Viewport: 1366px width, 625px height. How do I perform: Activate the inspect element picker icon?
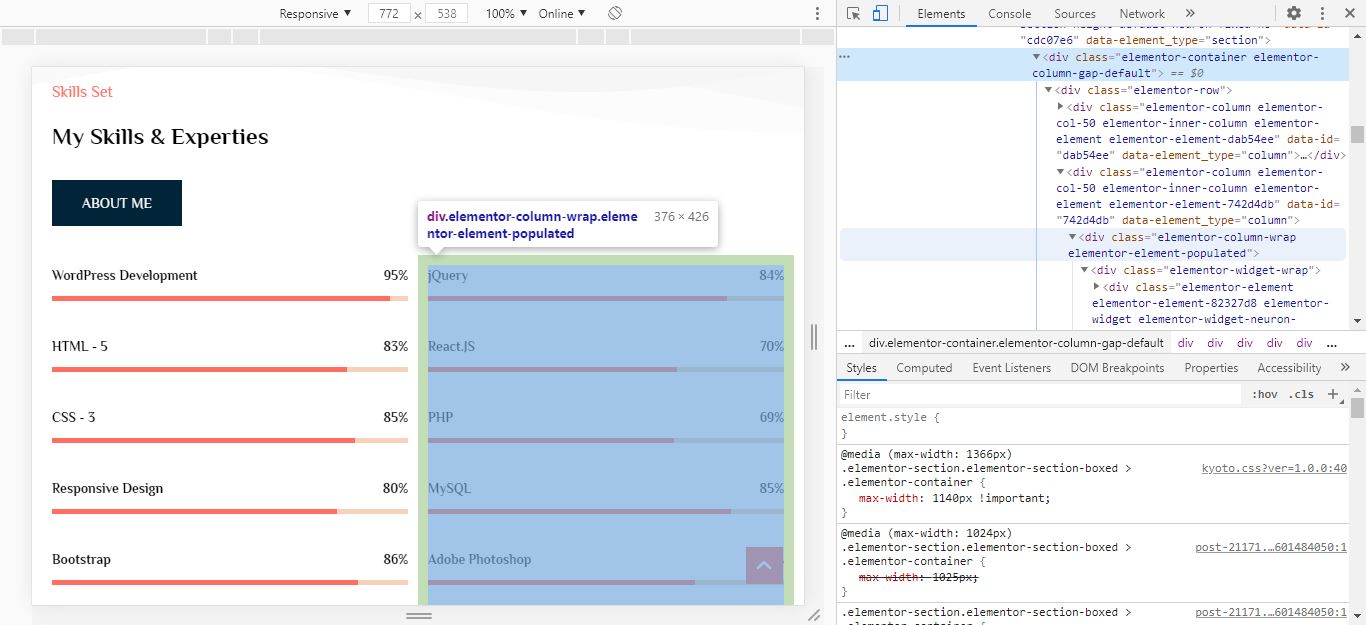click(x=853, y=13)
